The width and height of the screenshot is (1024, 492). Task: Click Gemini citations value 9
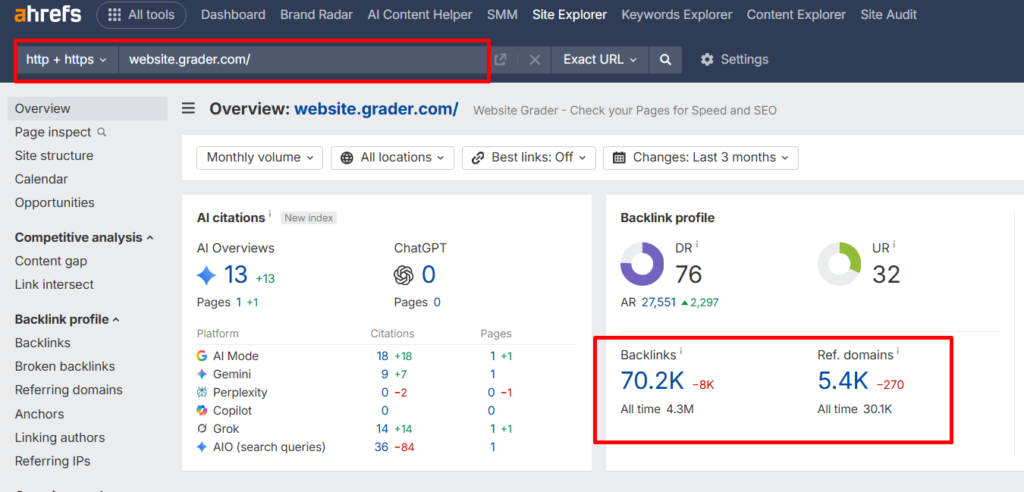[x=385, y=374]
